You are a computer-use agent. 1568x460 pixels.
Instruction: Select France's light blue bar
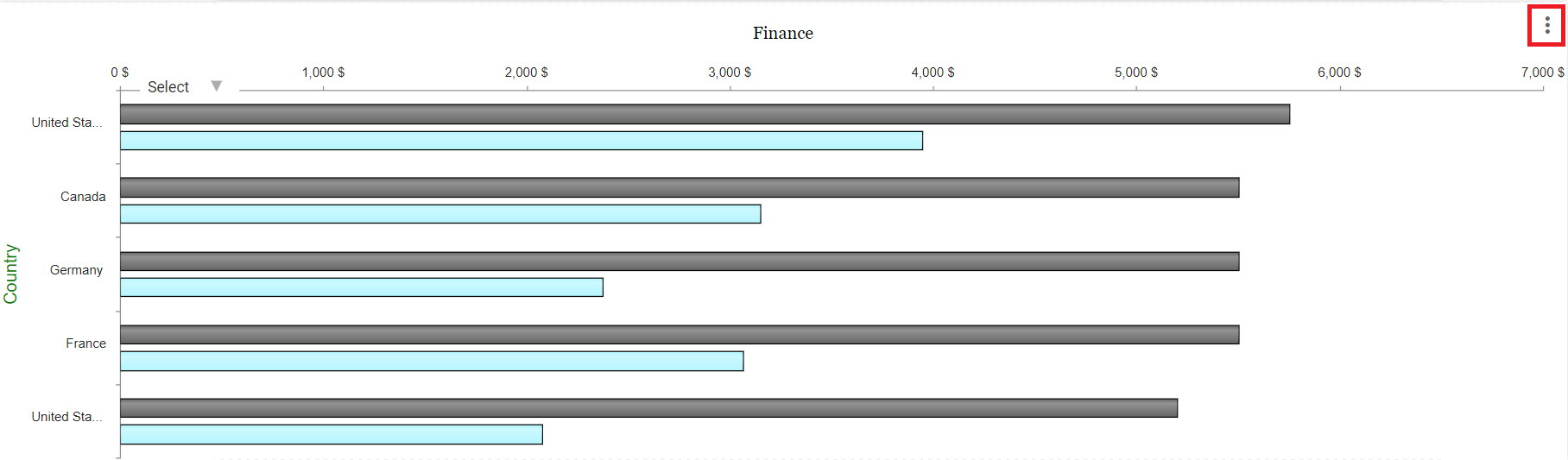tap(431, 361)
